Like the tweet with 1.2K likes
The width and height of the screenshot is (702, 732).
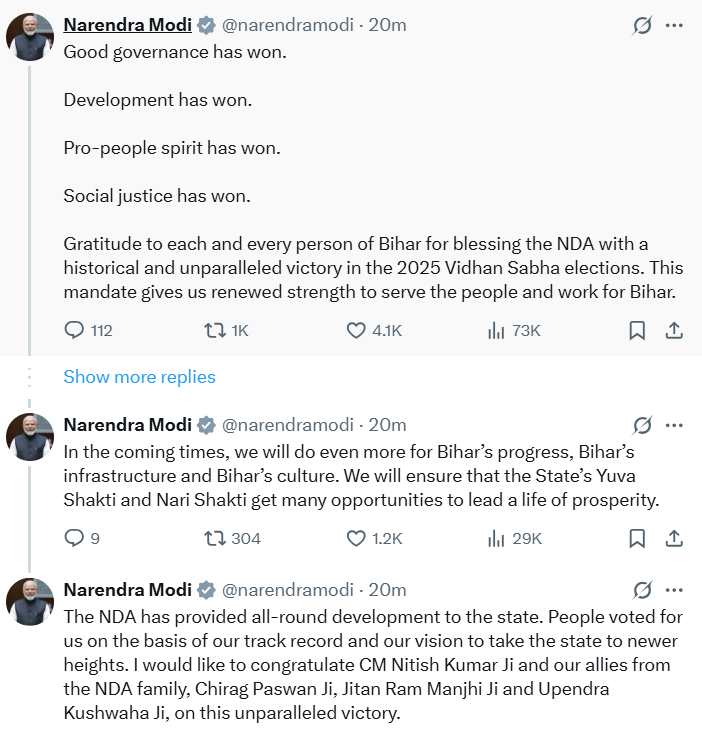pyautogui.click(x=357, y=538)
